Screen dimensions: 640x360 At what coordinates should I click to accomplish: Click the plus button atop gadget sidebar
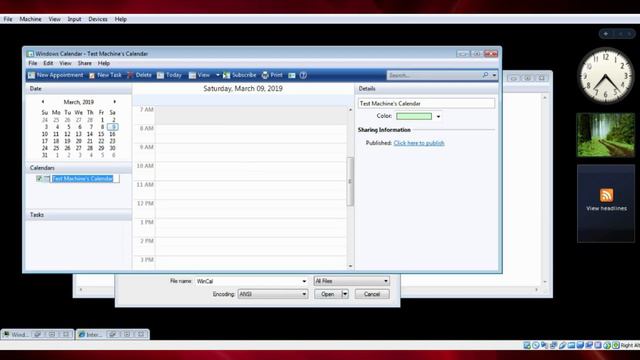point(606,33)
